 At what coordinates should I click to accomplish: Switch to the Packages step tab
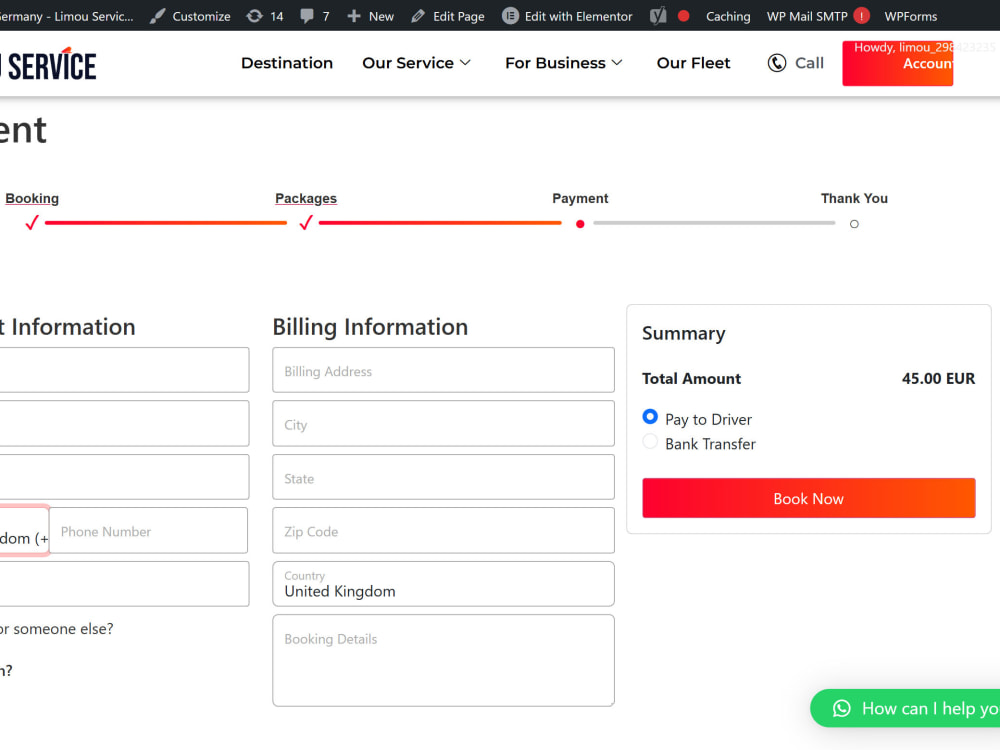click(x=305, y=198)
